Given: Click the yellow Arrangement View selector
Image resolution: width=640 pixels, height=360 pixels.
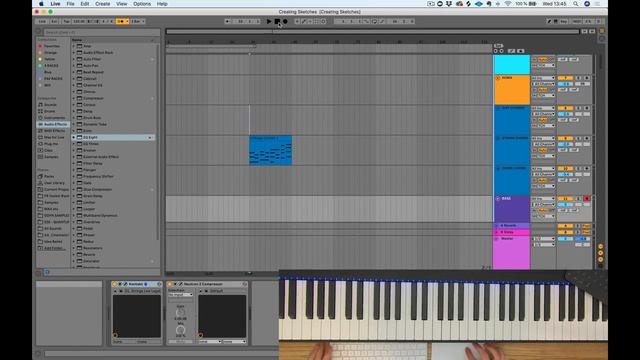Looking at the screenshot, I should [x=602, y=31].
